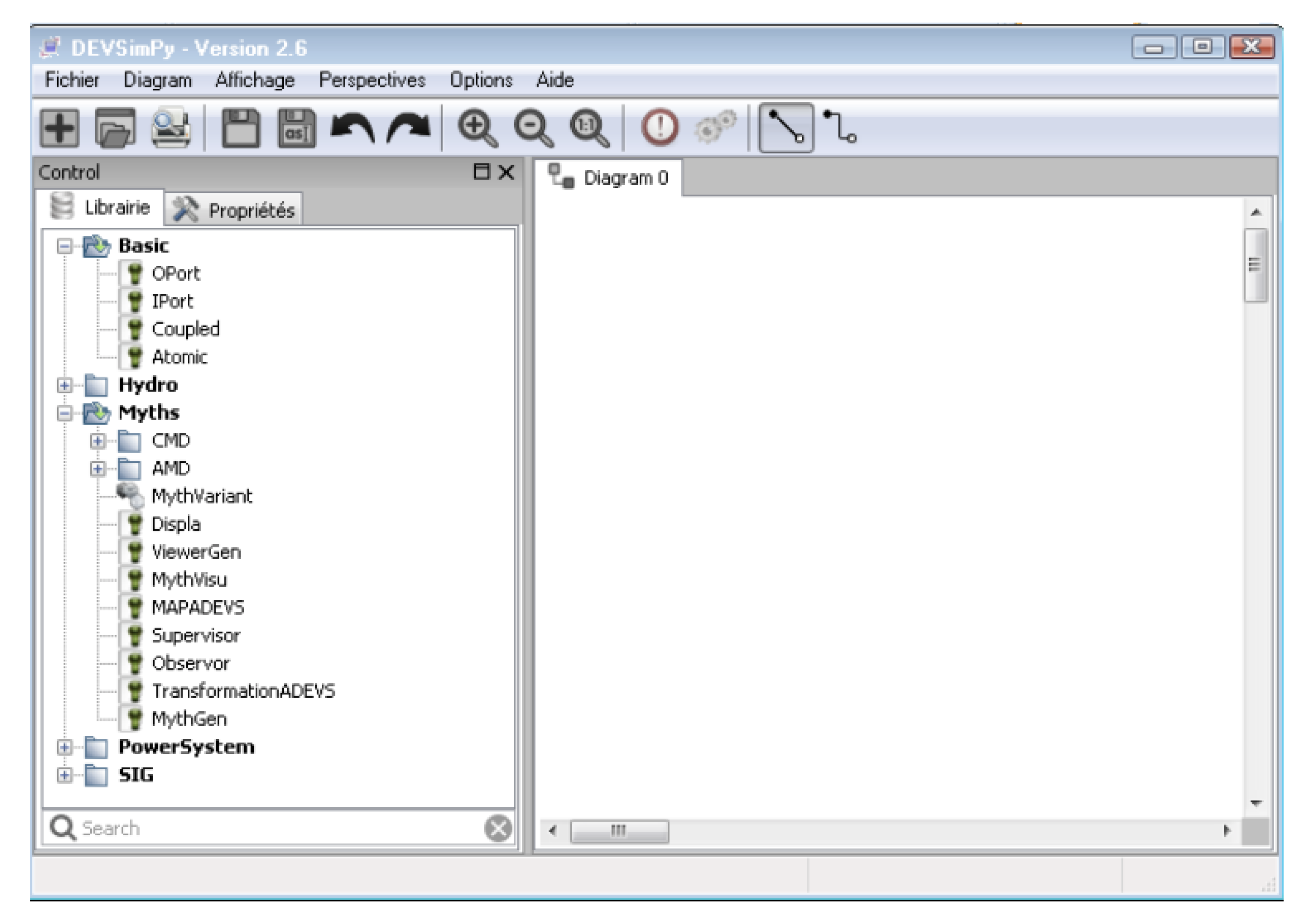Click the horizontal scrollbar thumb in diagram

point(619,831)
